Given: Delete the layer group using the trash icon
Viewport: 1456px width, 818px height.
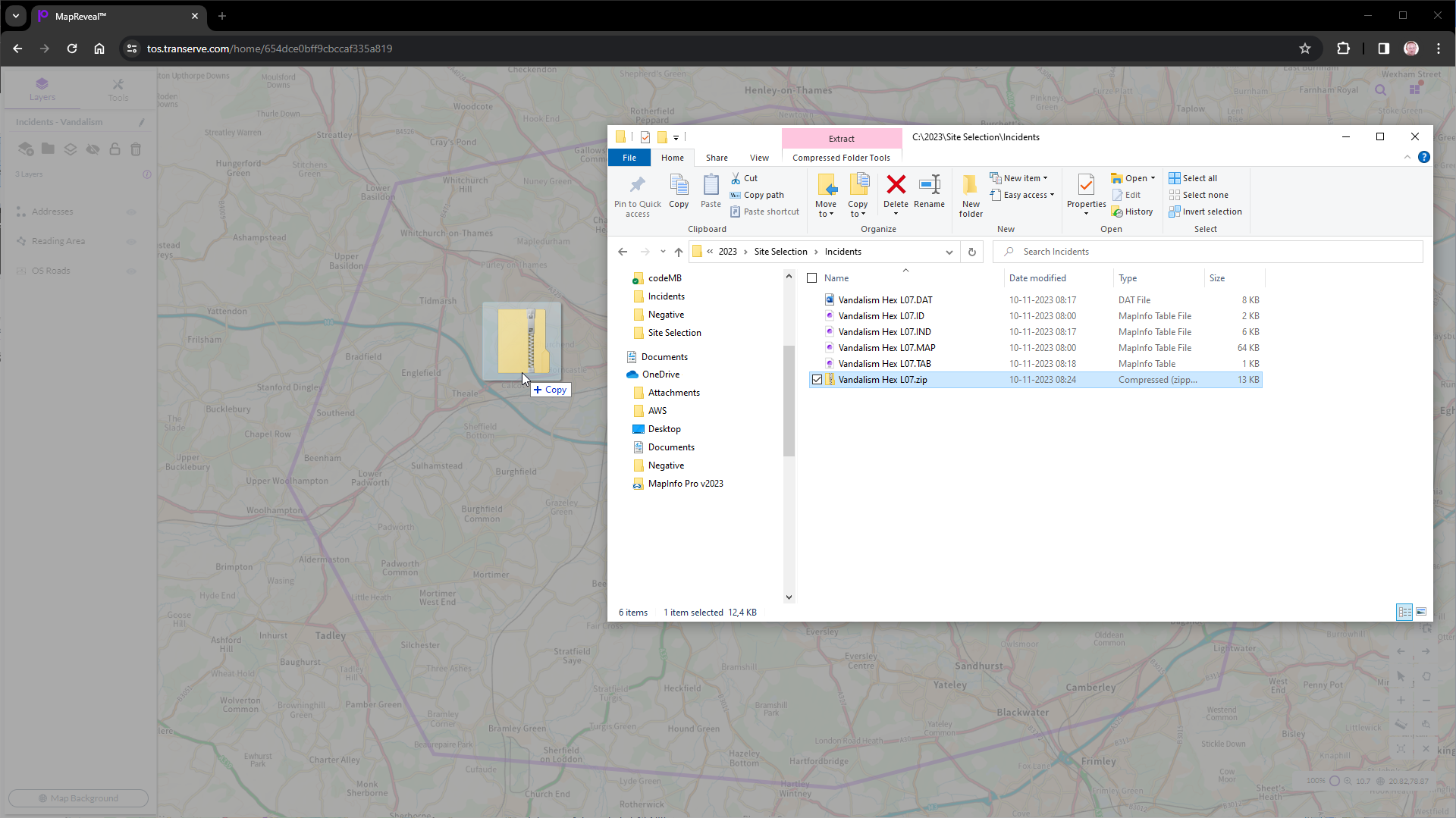Looking at the screenshot, I should tap(136, 149).
